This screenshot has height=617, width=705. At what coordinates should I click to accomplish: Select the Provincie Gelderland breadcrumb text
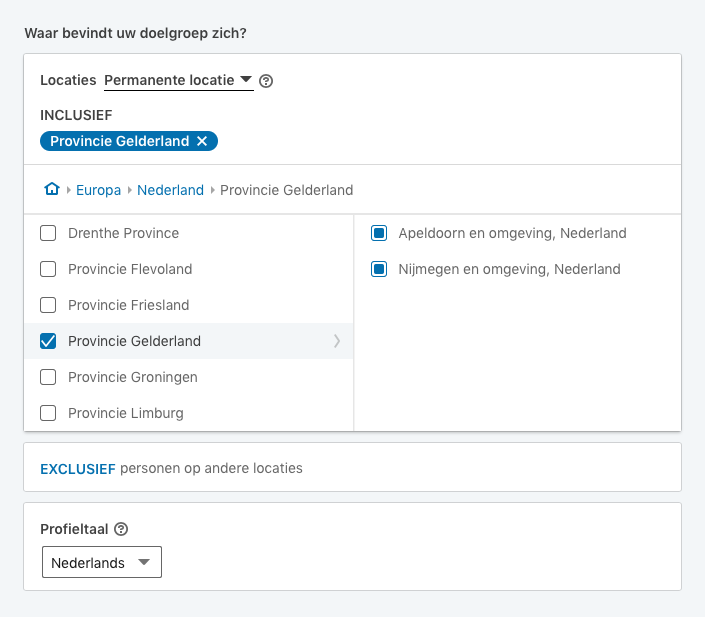tap(286, 190)
